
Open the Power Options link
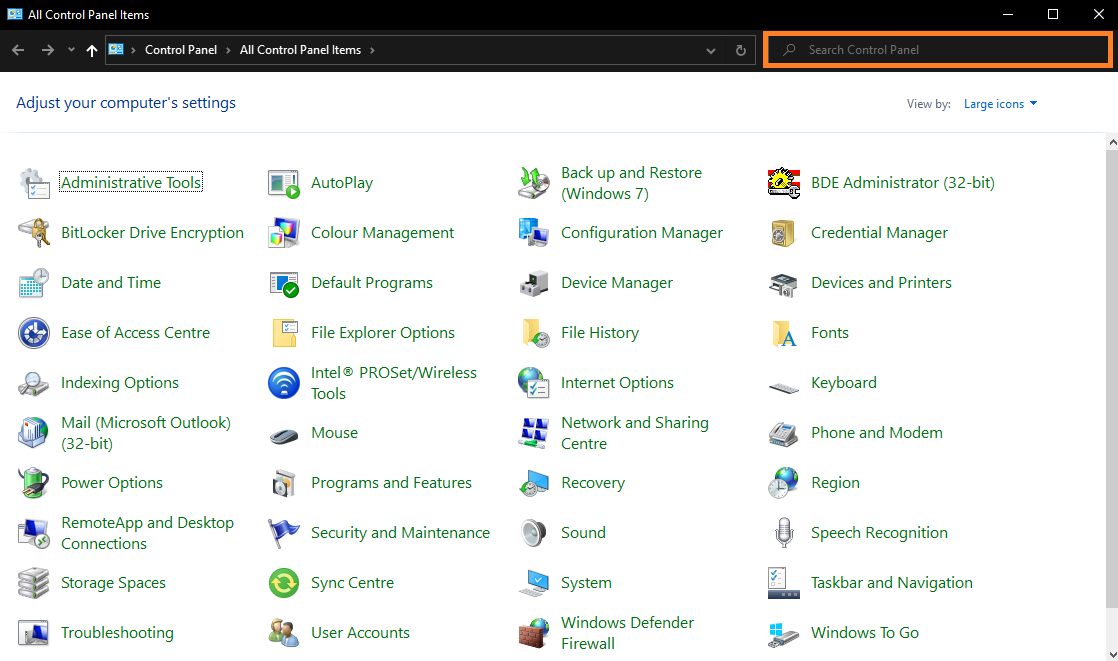tap(112, 483)
